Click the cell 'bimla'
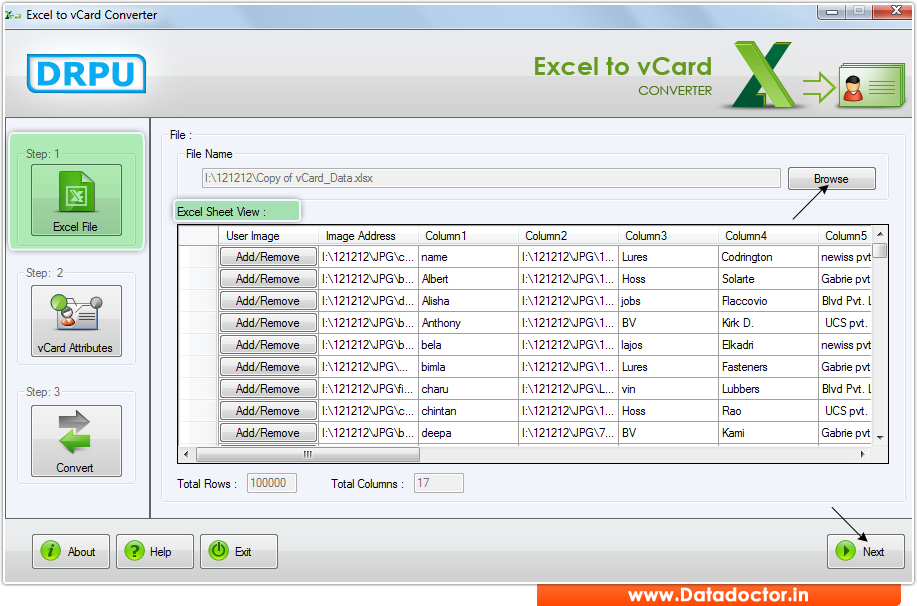Viewport: 917px width, 606px height. (x=468, y=367)
